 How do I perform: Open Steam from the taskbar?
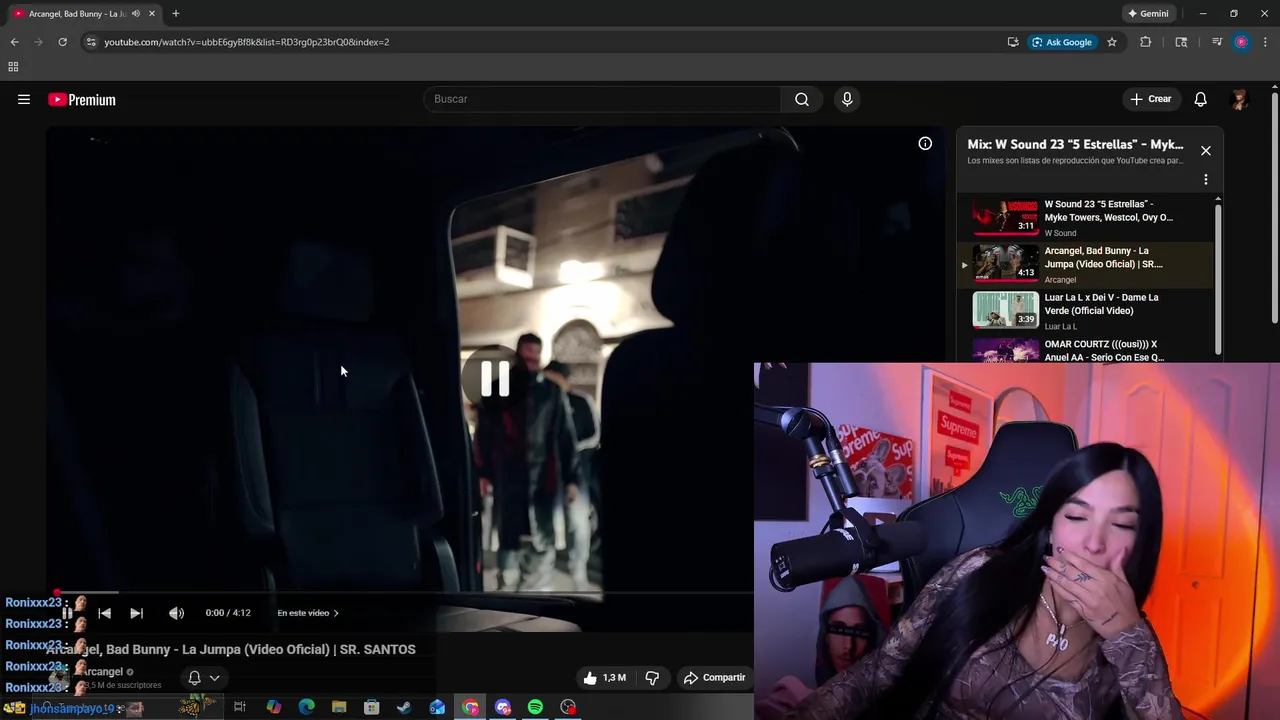point(404,707)
